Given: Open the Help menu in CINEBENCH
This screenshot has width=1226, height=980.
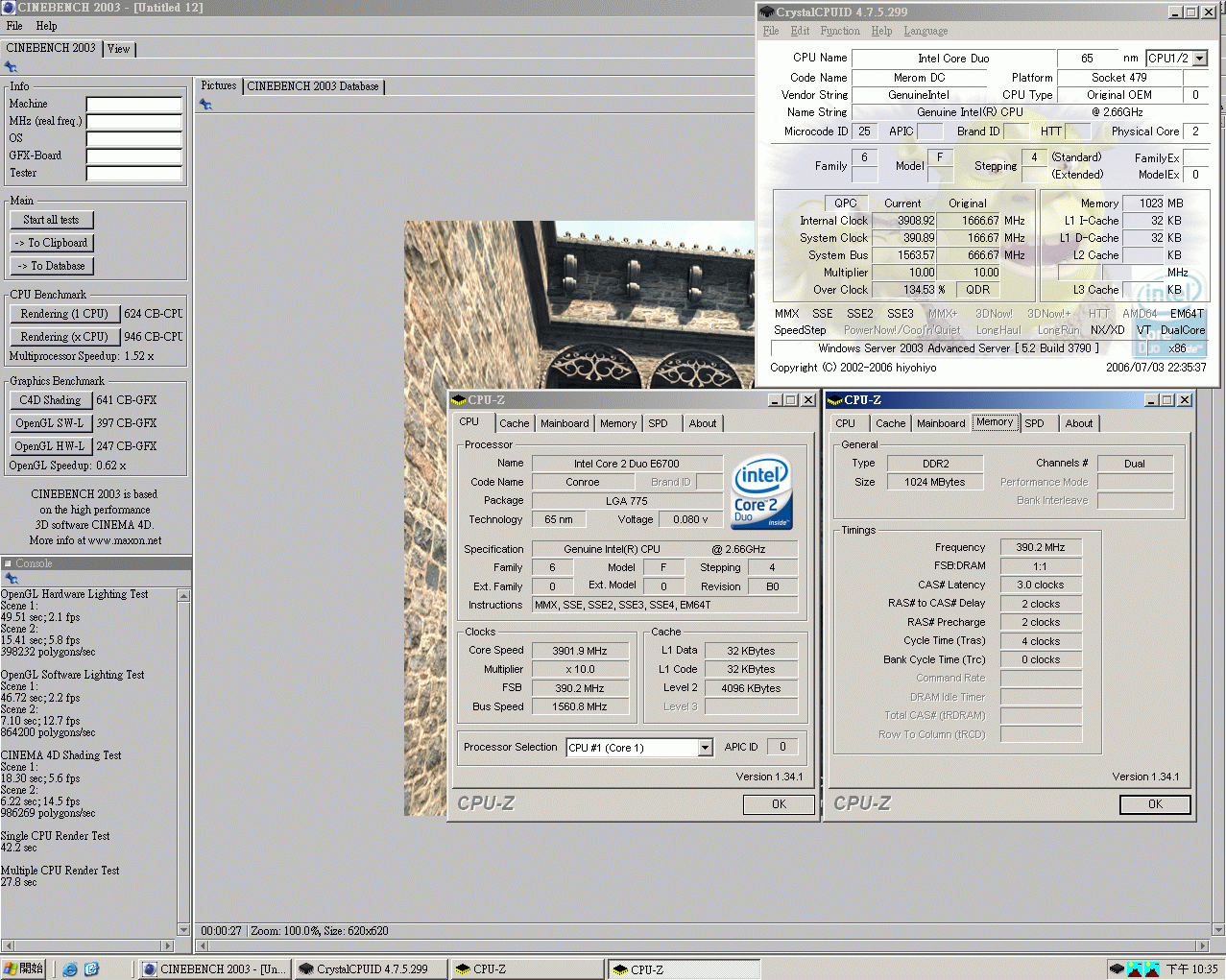Looking at the screenshot, I should coord(46,26).
